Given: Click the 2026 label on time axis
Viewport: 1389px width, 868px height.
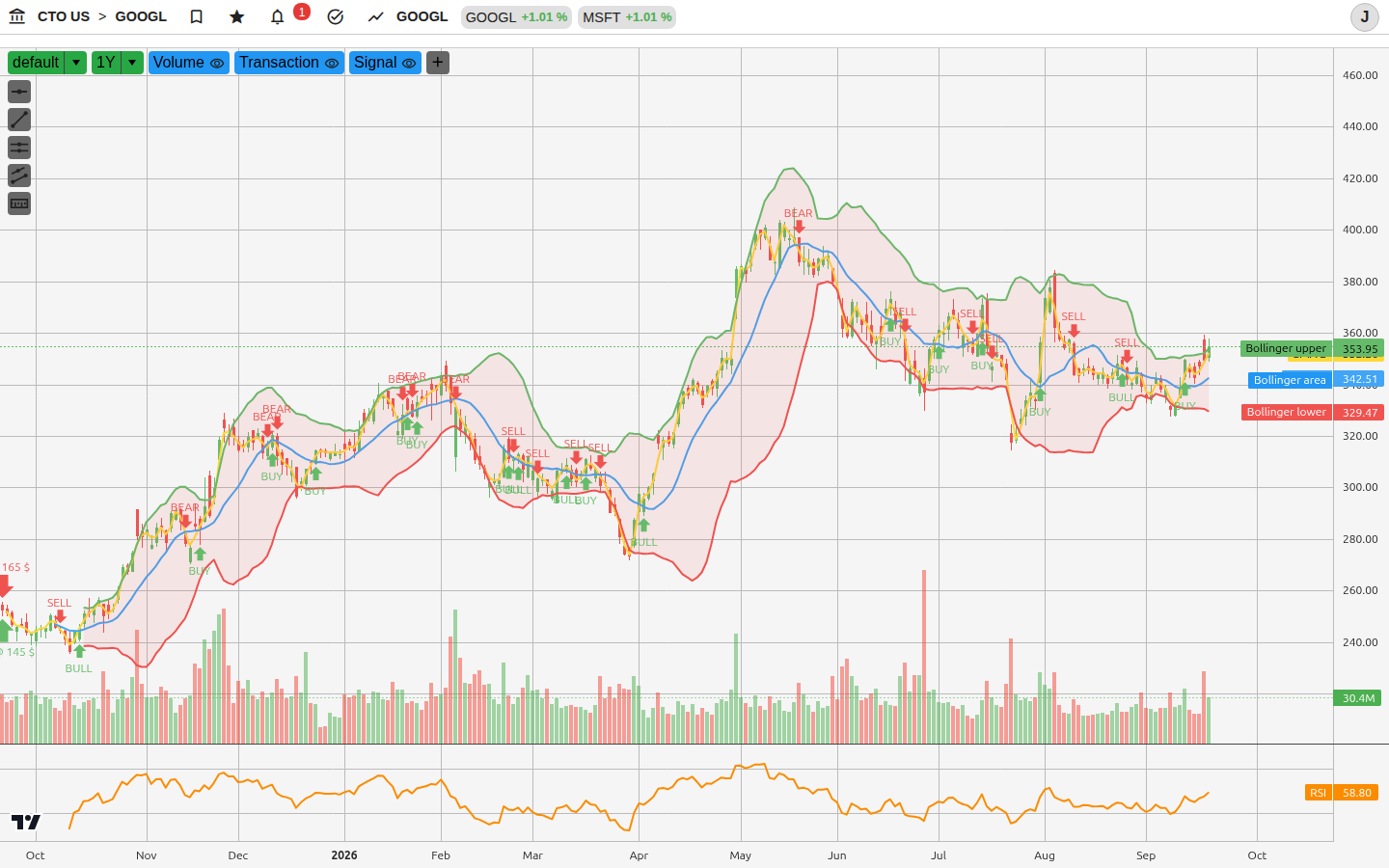Looking at the screenshot, I should coord(344,855).
